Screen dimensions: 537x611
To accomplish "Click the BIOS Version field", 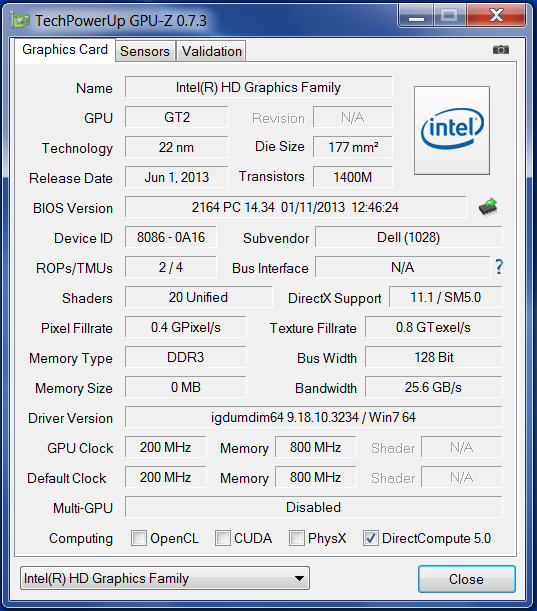I will 295,207.
